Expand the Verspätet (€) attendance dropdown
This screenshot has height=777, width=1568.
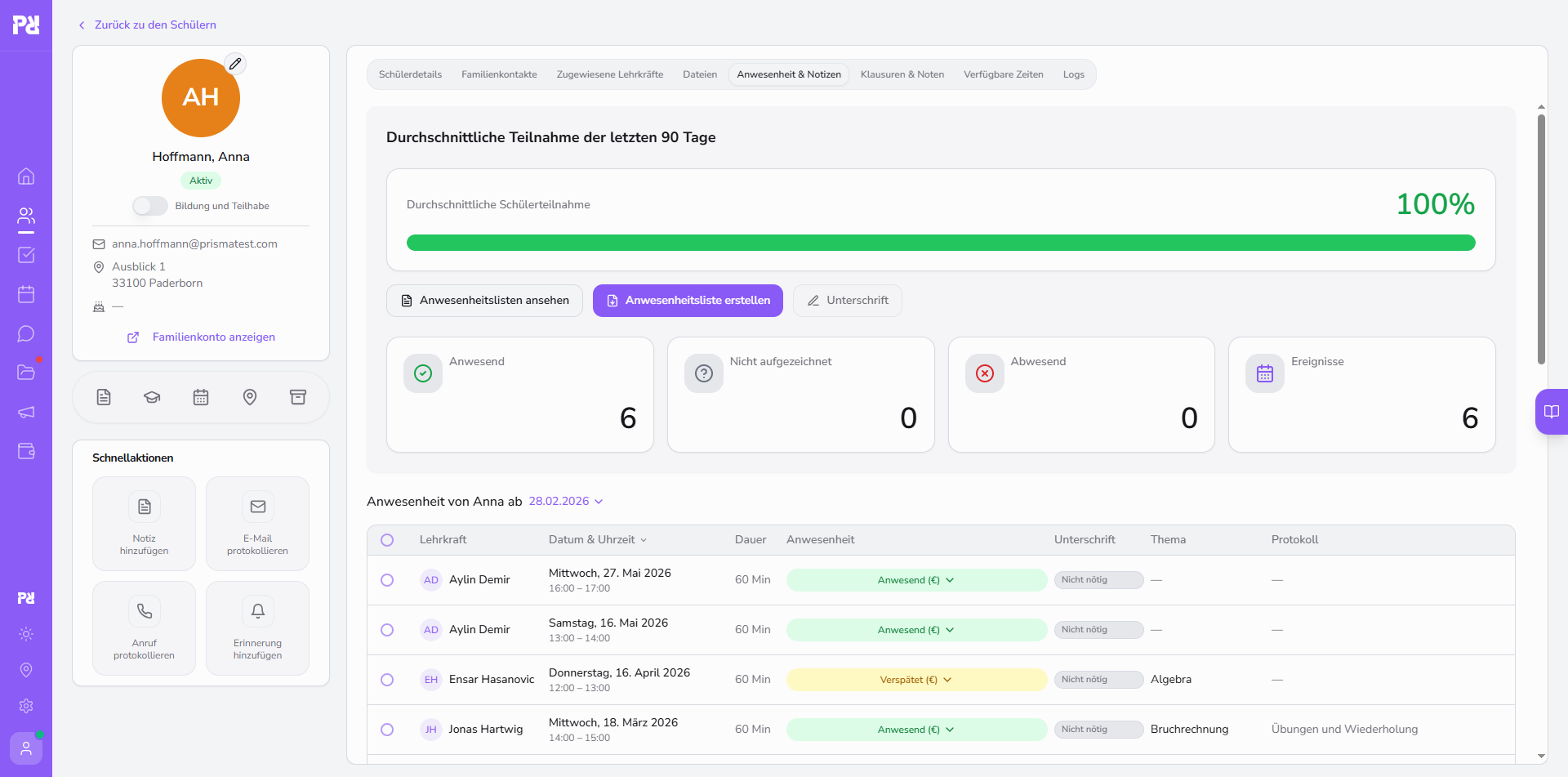coord(916,680)
